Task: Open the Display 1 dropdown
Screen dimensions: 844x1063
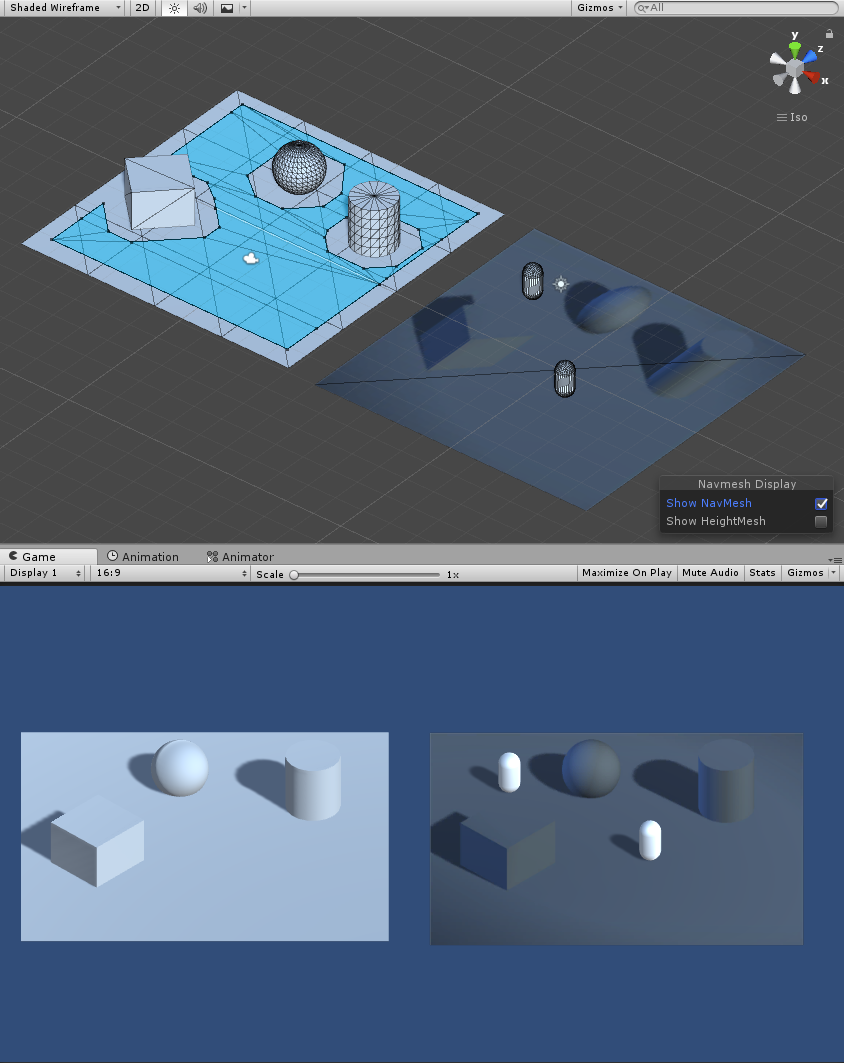Action: point(45,573)
